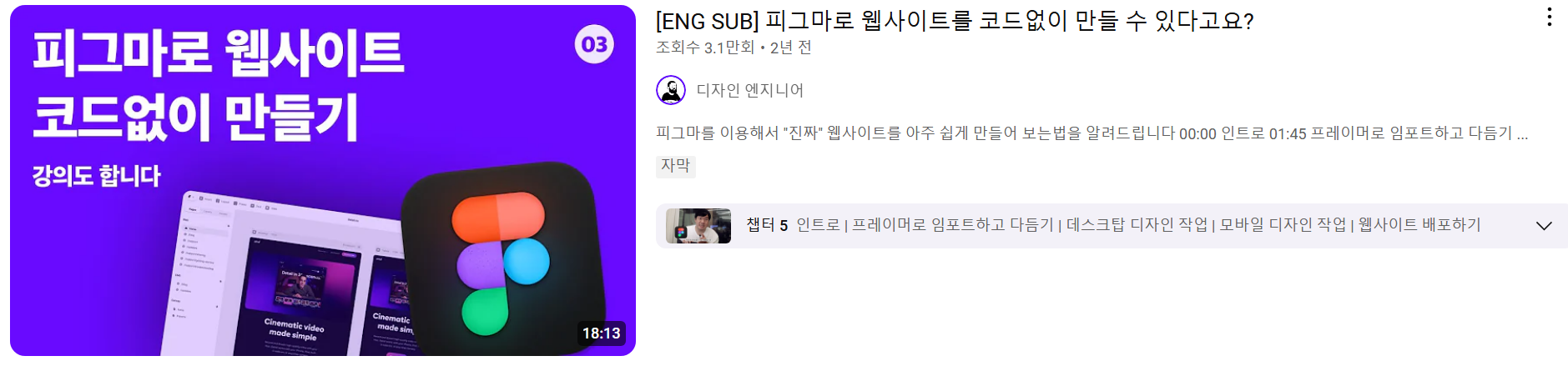Select the 인트로 chapter
Screen dimensions: 1568x366
click(x=818, y=225)
